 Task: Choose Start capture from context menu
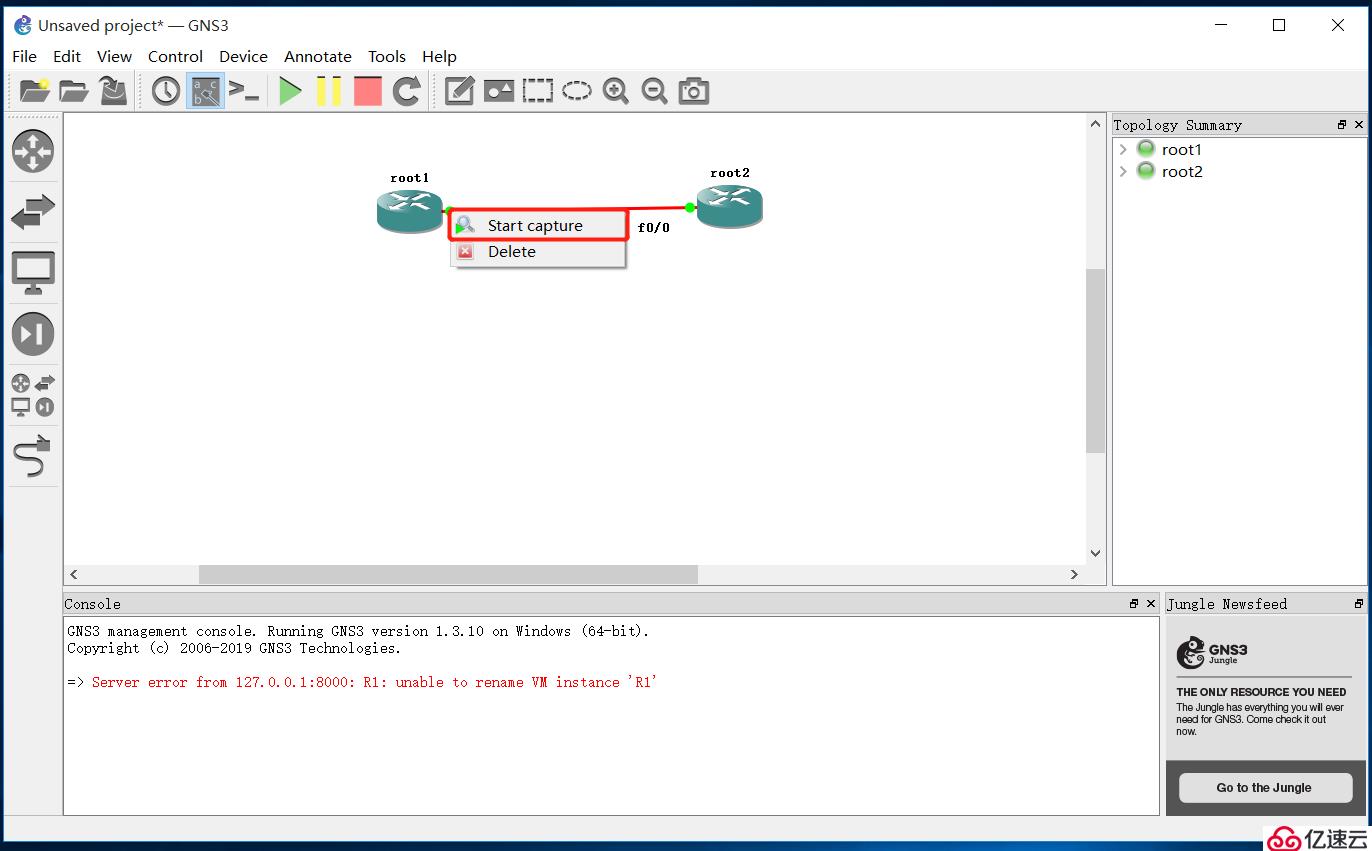tap(538, 226)
